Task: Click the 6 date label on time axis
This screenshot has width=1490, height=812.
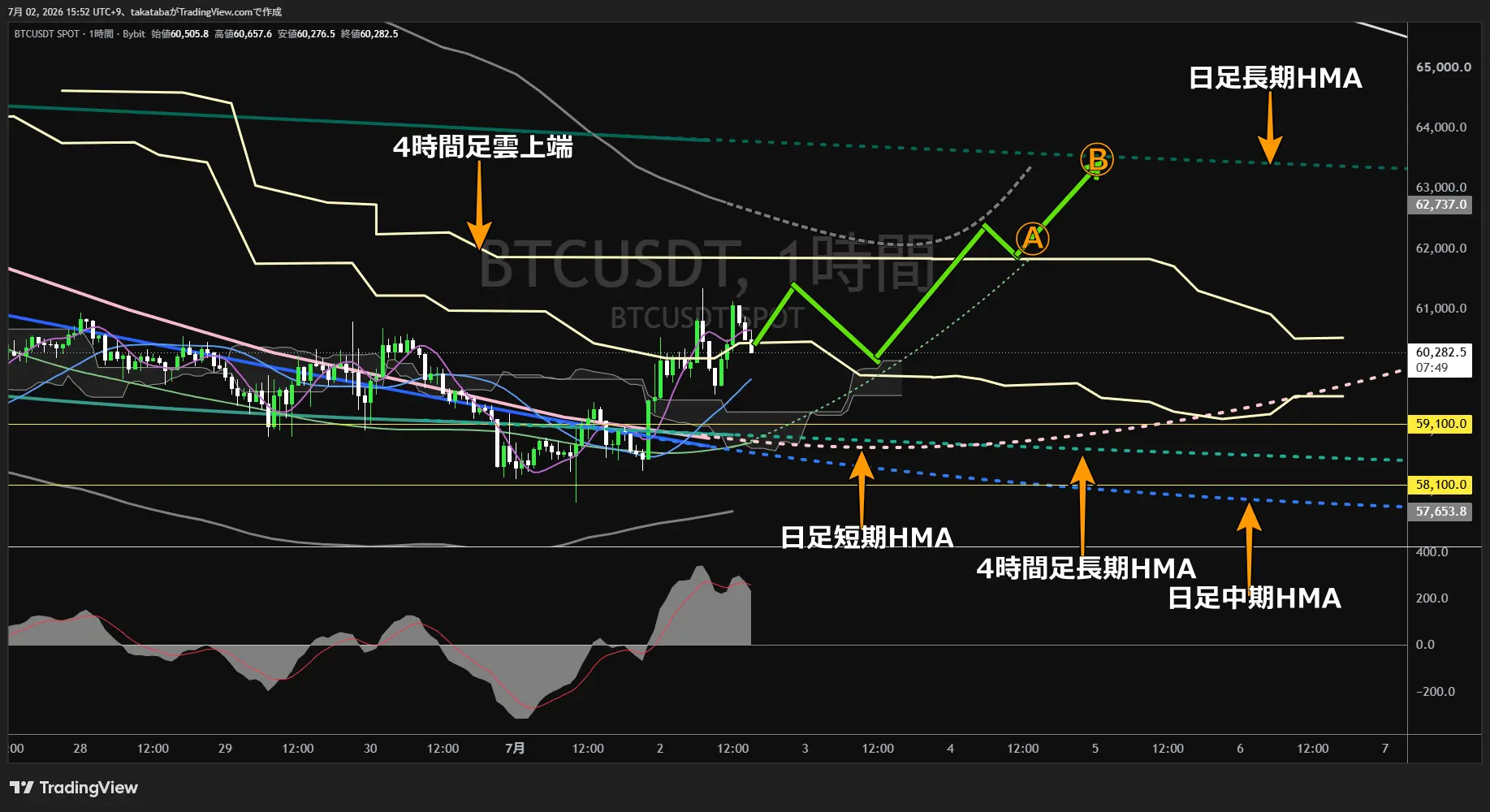Action: (x=1240, y=749)
